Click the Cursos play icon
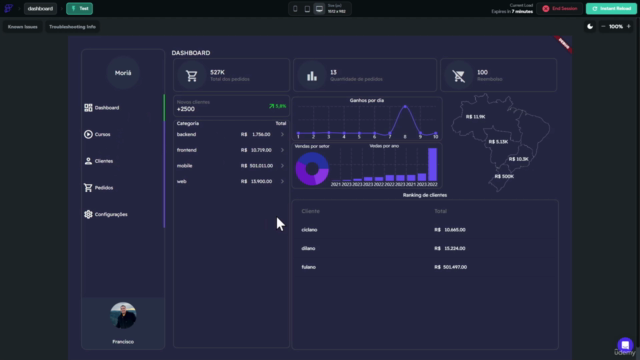This screenshot has width=640, height=360. (88, 134)
